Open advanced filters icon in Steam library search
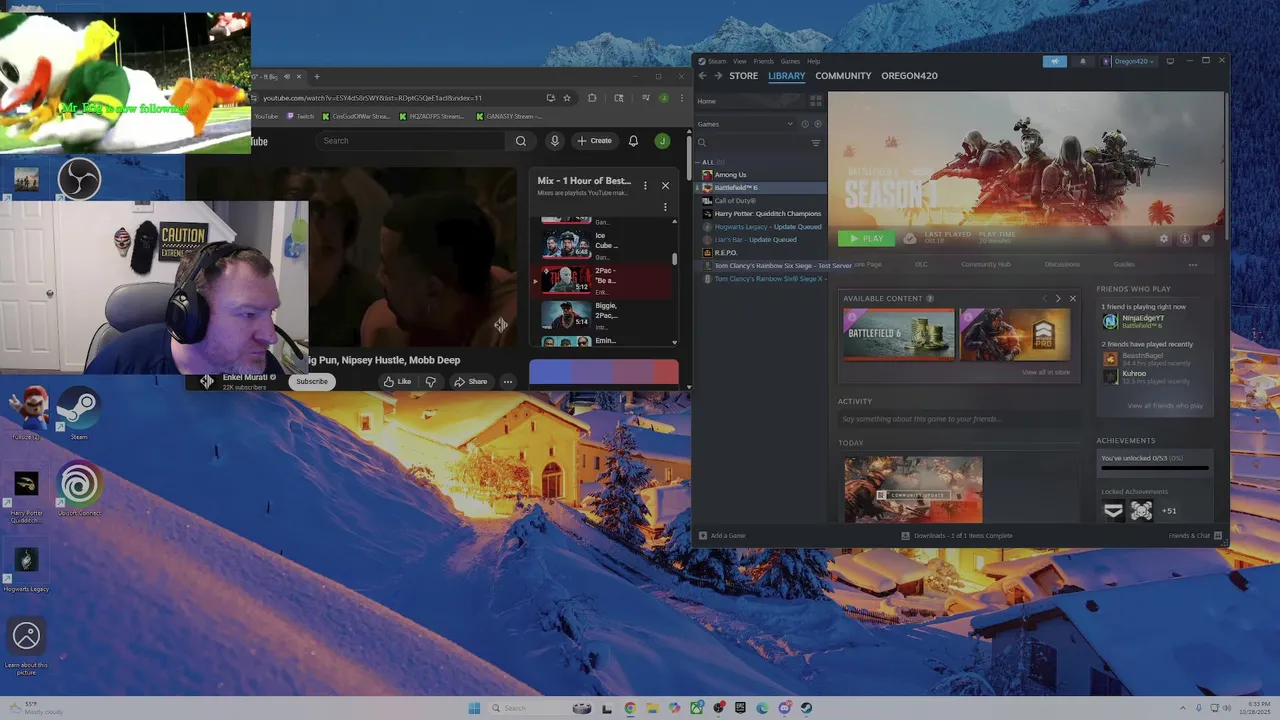The width and height of the screenshot is (1280, 720). (x=816, y=143)
